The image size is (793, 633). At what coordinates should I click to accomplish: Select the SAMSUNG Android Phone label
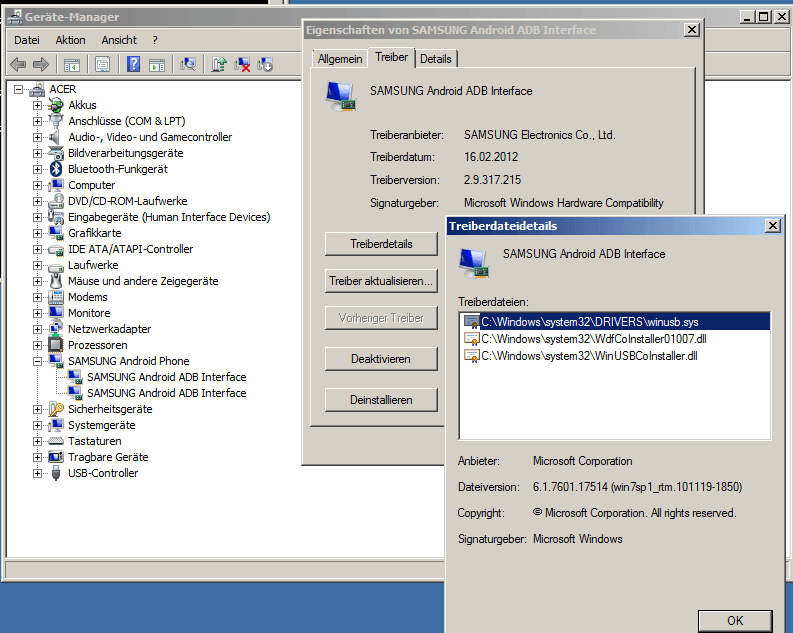pyautogui.click(x=128, y=361)
